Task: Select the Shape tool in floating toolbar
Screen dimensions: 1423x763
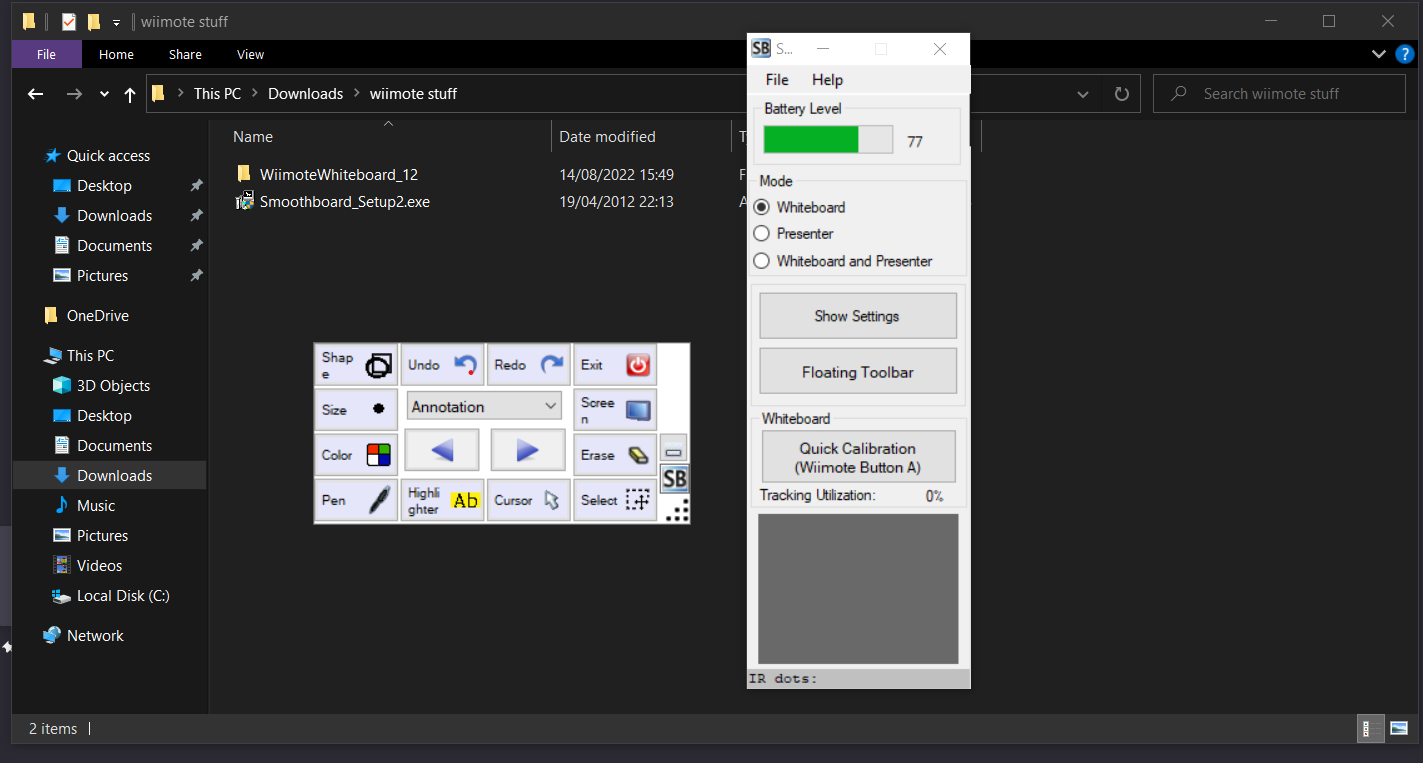Action: pyautogui.click(x=356, y=365)
